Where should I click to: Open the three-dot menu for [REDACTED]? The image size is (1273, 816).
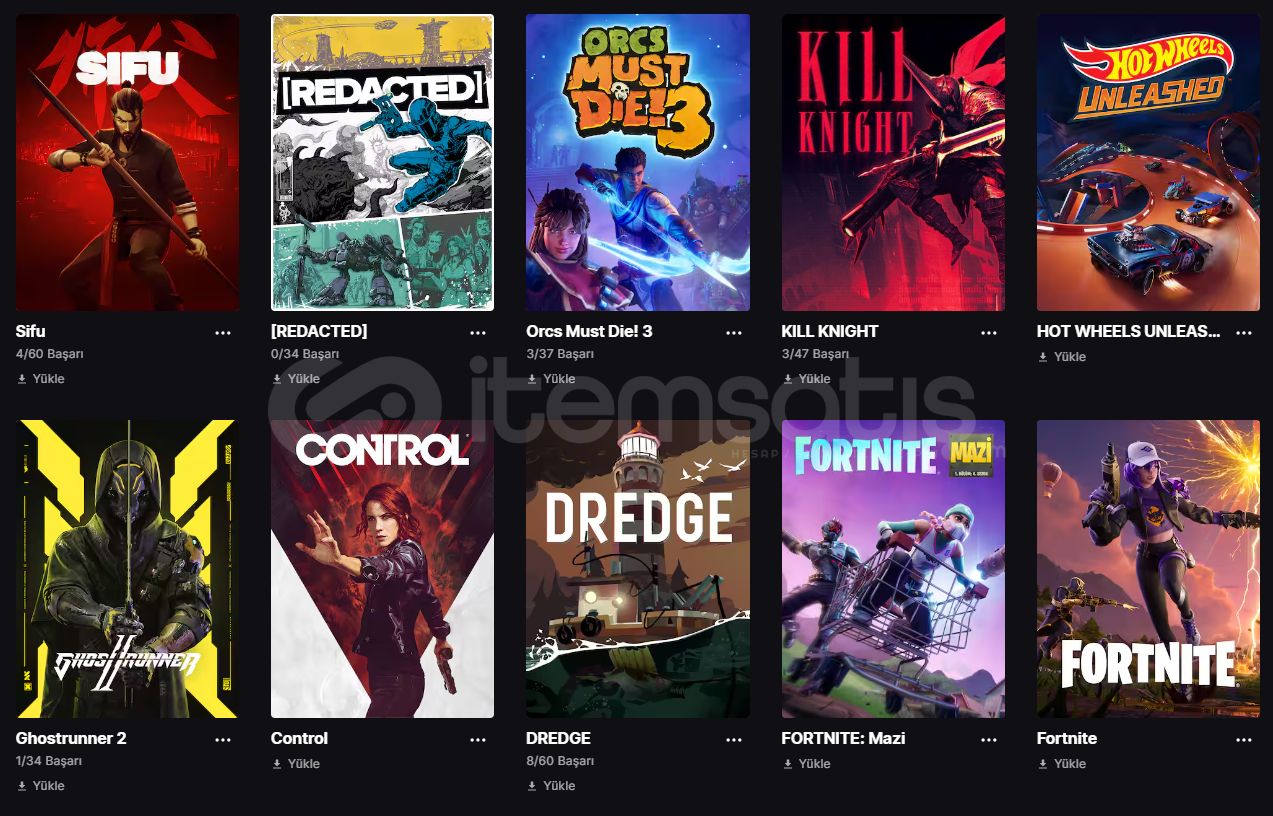[478, 333]
